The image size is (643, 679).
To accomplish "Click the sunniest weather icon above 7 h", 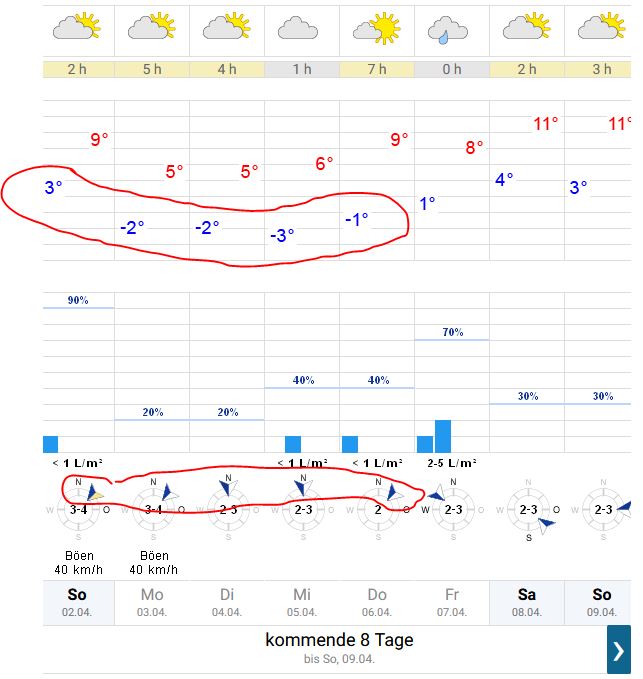I will click(x=377, y=28).
